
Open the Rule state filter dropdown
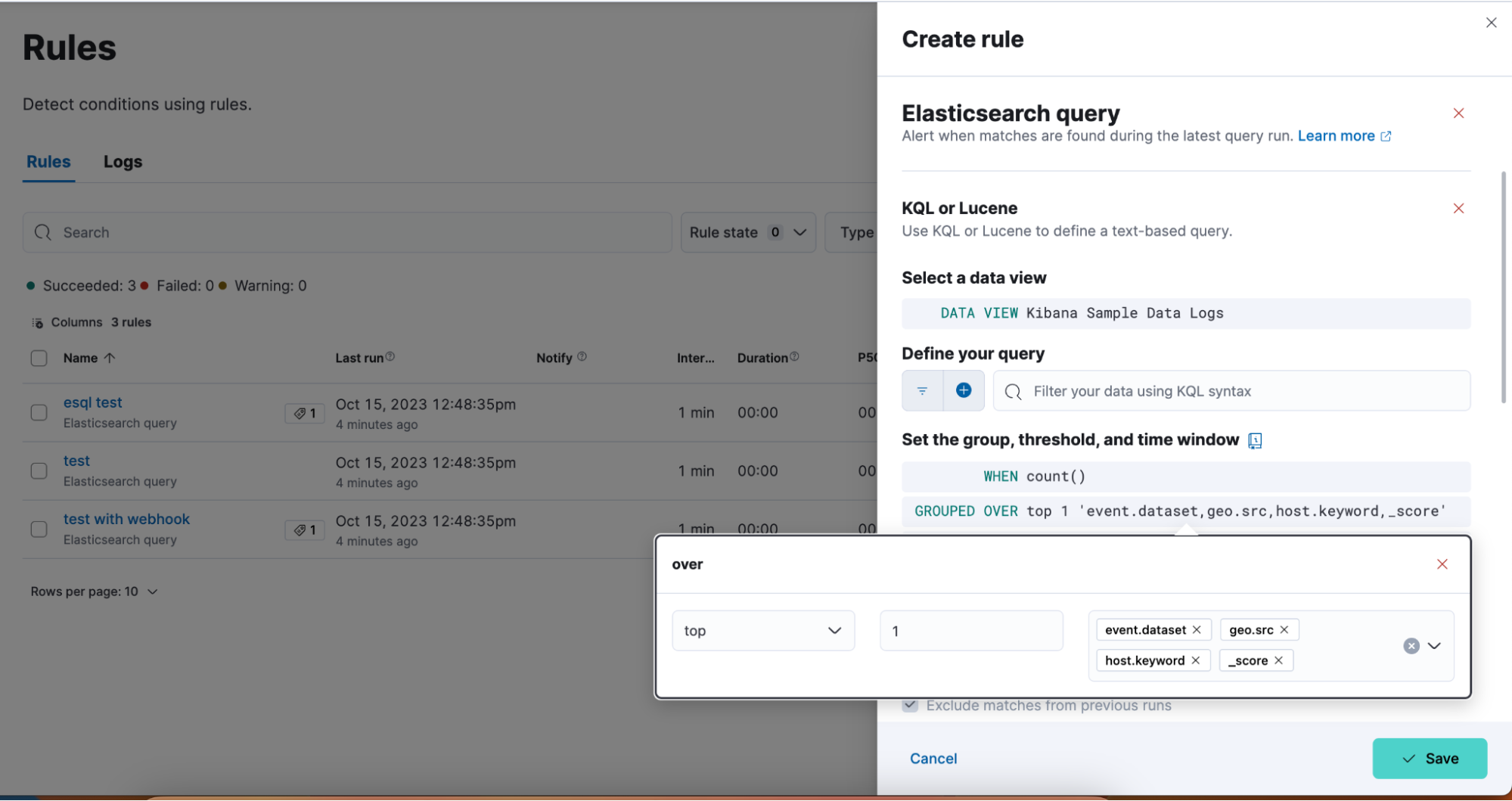[747, 233]
